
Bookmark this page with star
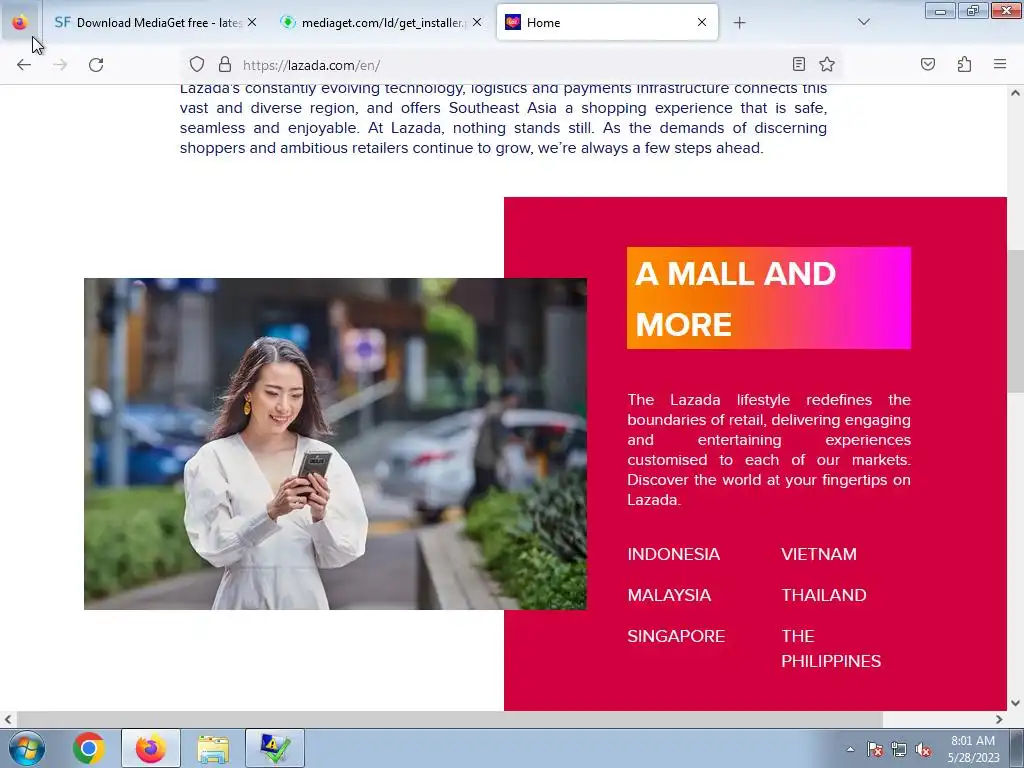click(x=827, y=64)
